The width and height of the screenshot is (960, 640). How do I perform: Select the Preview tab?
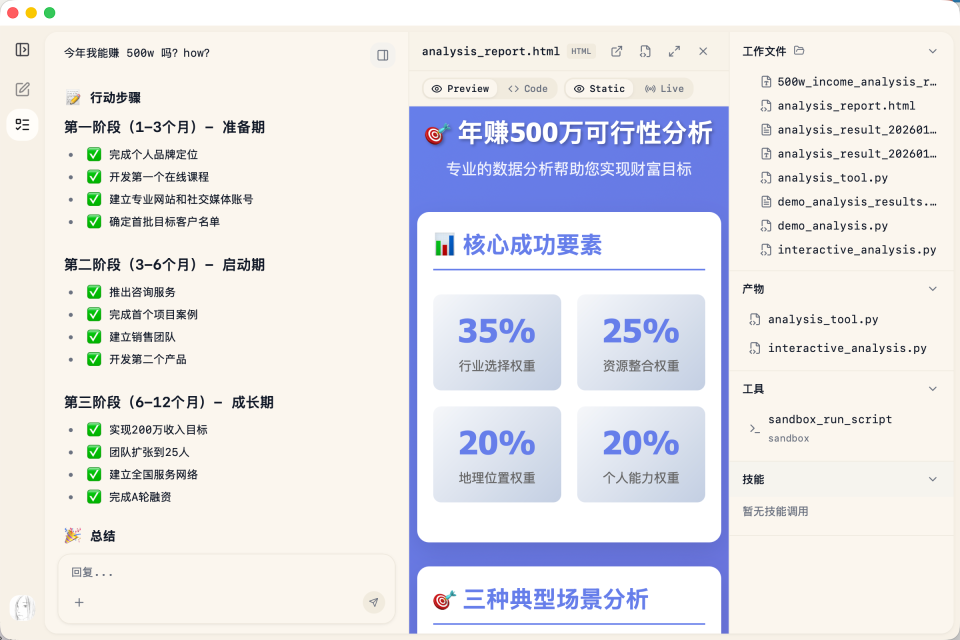pyautogui.click(x=460, y=88)
